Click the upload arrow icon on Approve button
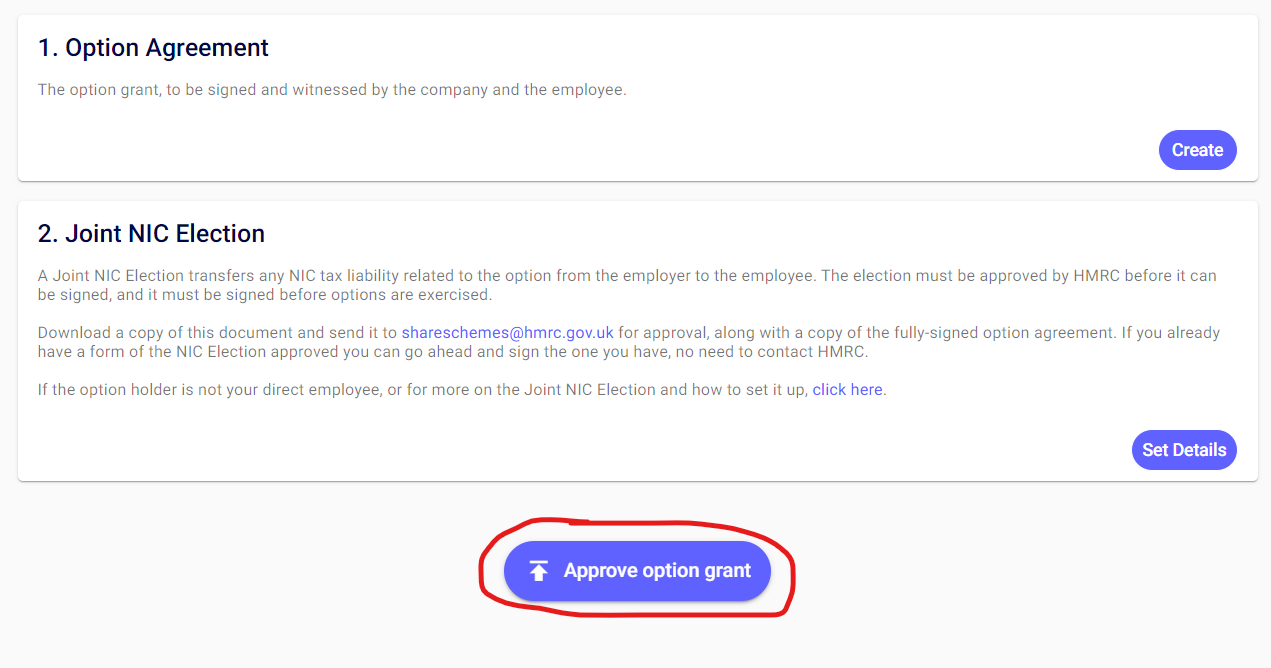This screenshot has width=1271, height=668. tap(538, 571)
